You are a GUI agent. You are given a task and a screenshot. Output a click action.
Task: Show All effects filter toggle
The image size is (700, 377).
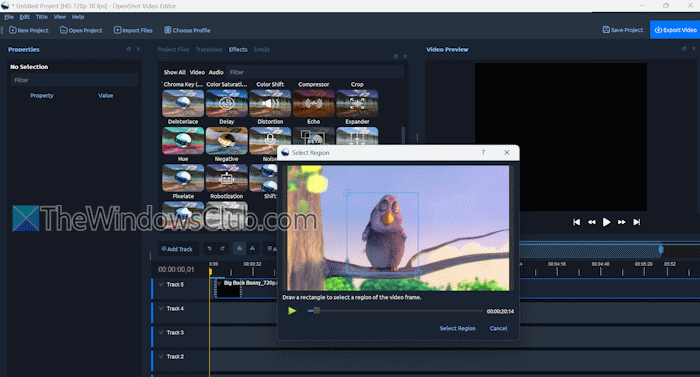(174, 72)
